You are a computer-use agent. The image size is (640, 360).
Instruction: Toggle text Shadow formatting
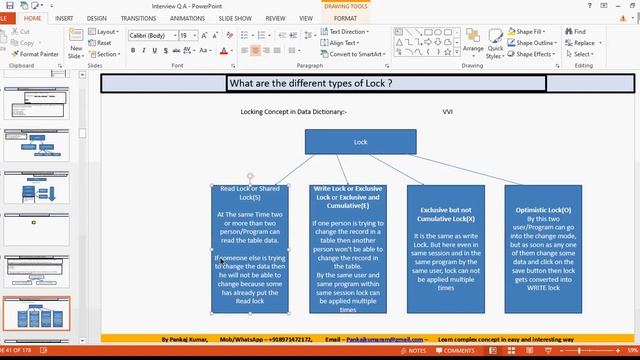tap(165, 51)
